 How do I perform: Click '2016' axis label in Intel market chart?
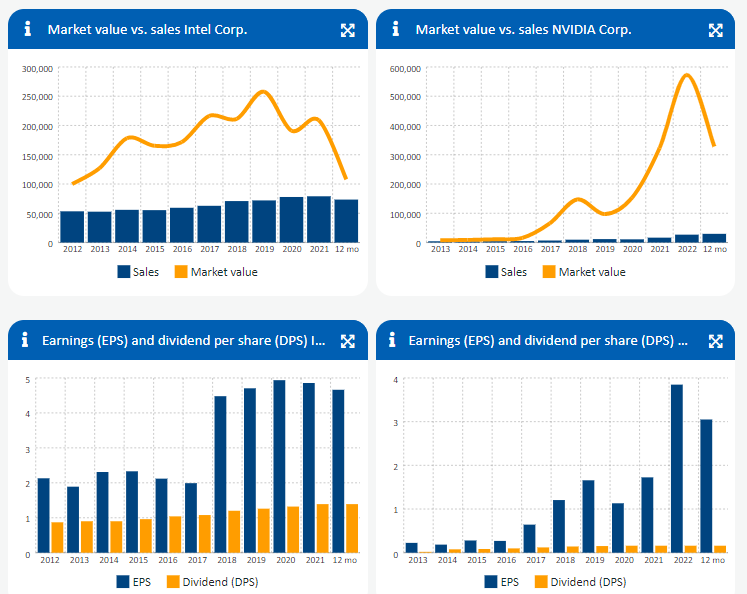click(x=182, y=249)
